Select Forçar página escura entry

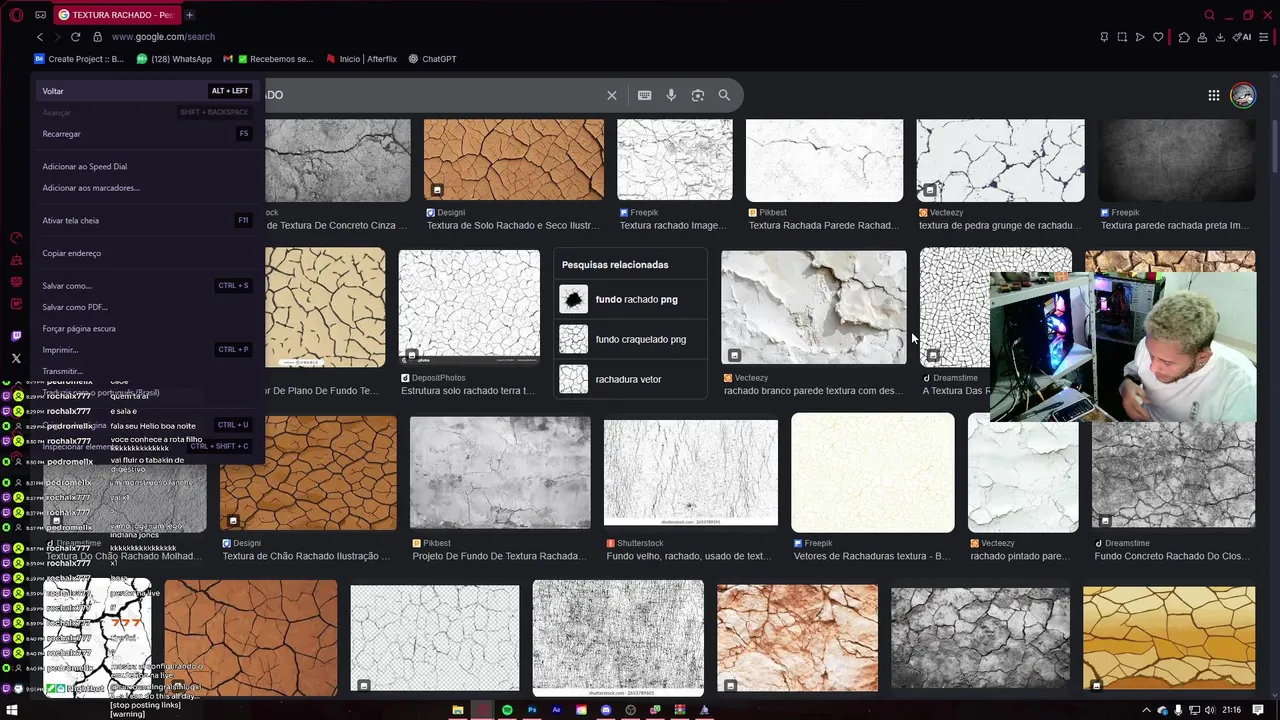click(x=146, y=328)
